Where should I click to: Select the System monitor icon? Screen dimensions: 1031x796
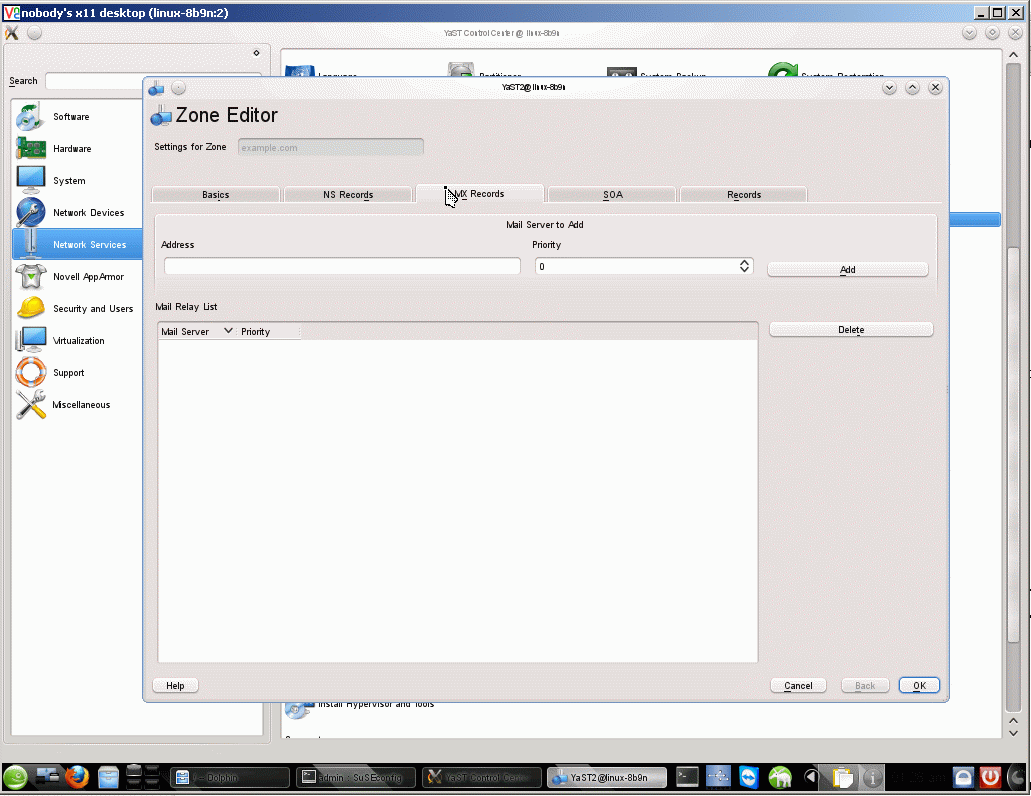click(x=30, y=180)
